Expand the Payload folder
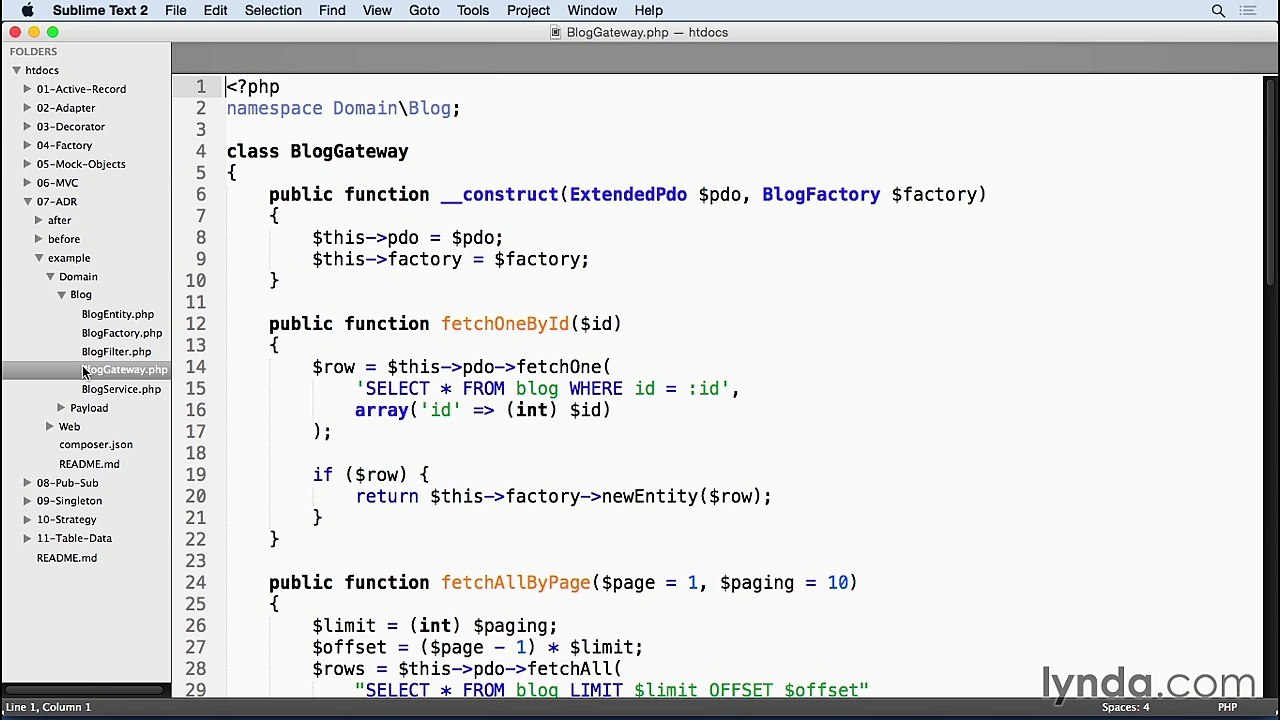This screenshot has height=720, width=1280. click(61, 408)
